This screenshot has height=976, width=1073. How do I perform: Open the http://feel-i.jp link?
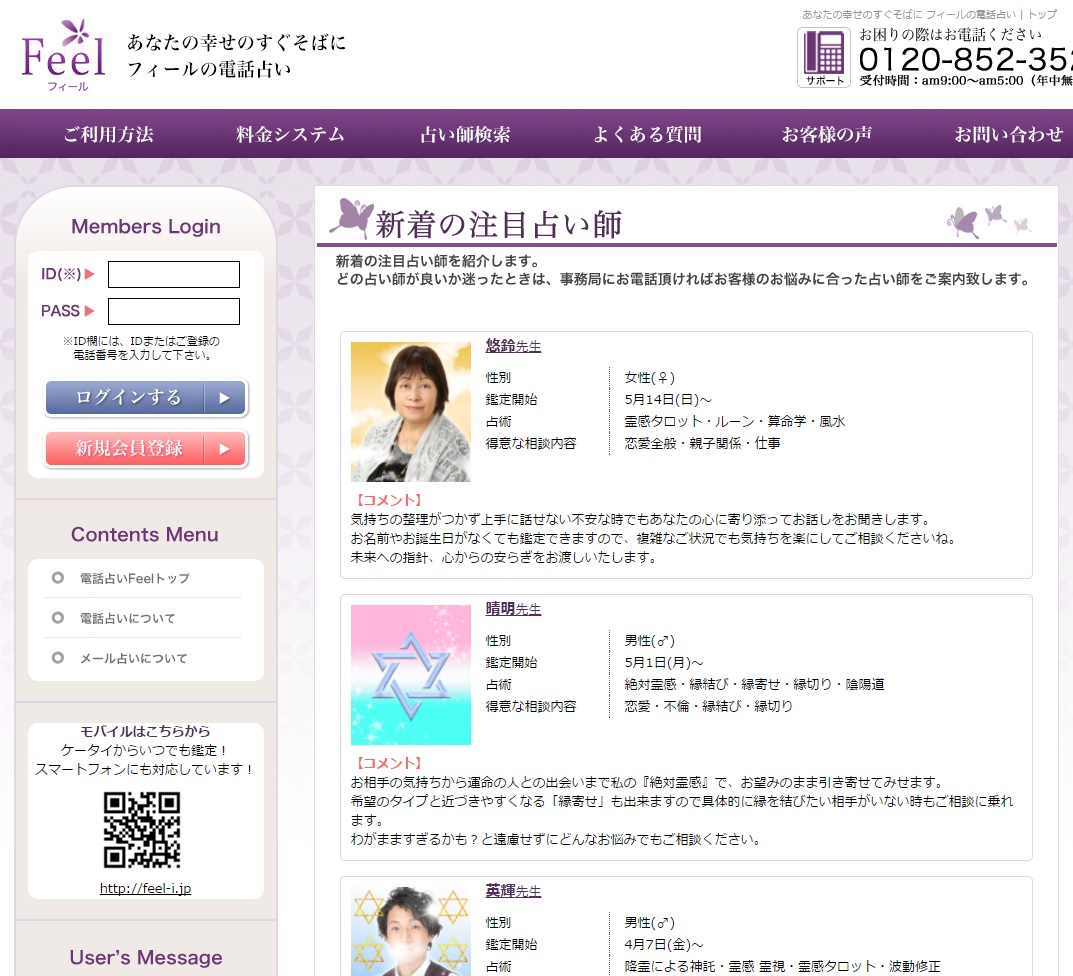pos(145,888)
